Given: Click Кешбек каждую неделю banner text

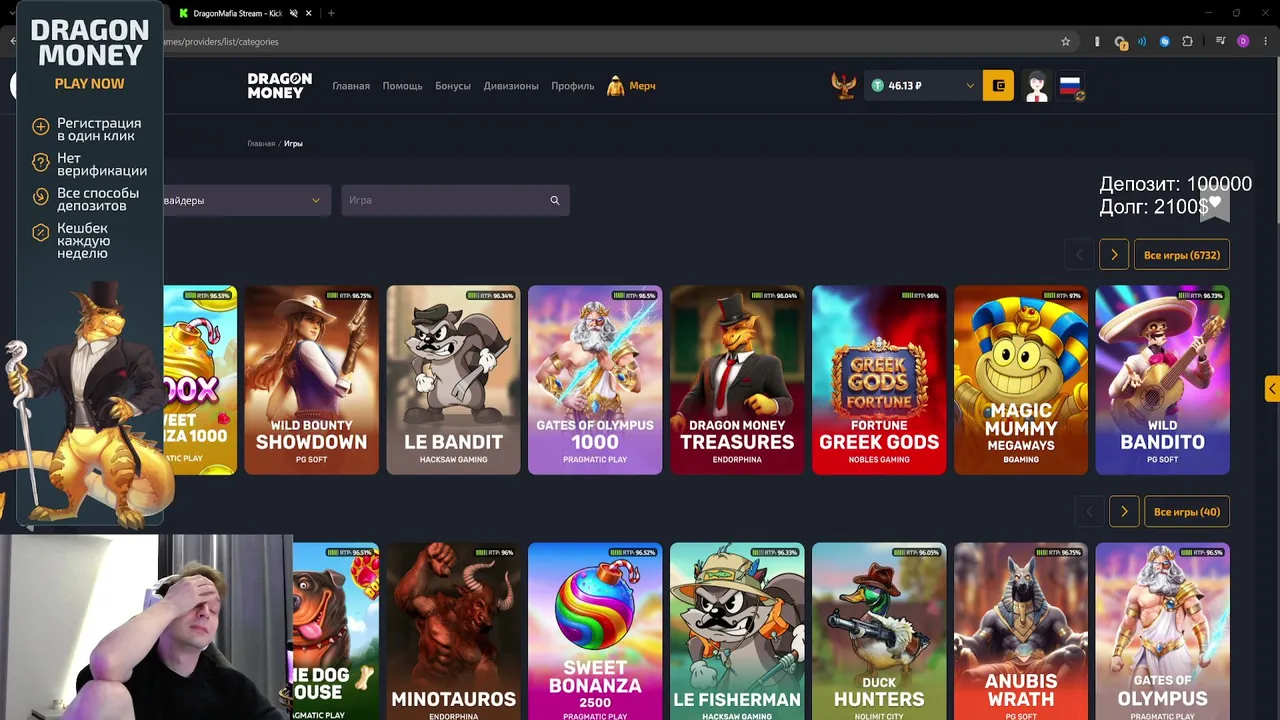Looking at the screenshot, I should point(84,241).
